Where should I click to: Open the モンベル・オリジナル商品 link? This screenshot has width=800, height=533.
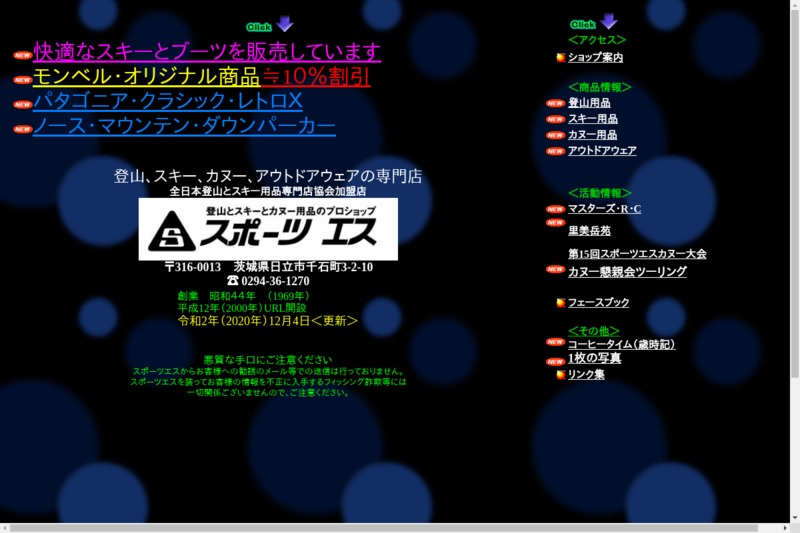pyautogui.click(x=146, y=77)
